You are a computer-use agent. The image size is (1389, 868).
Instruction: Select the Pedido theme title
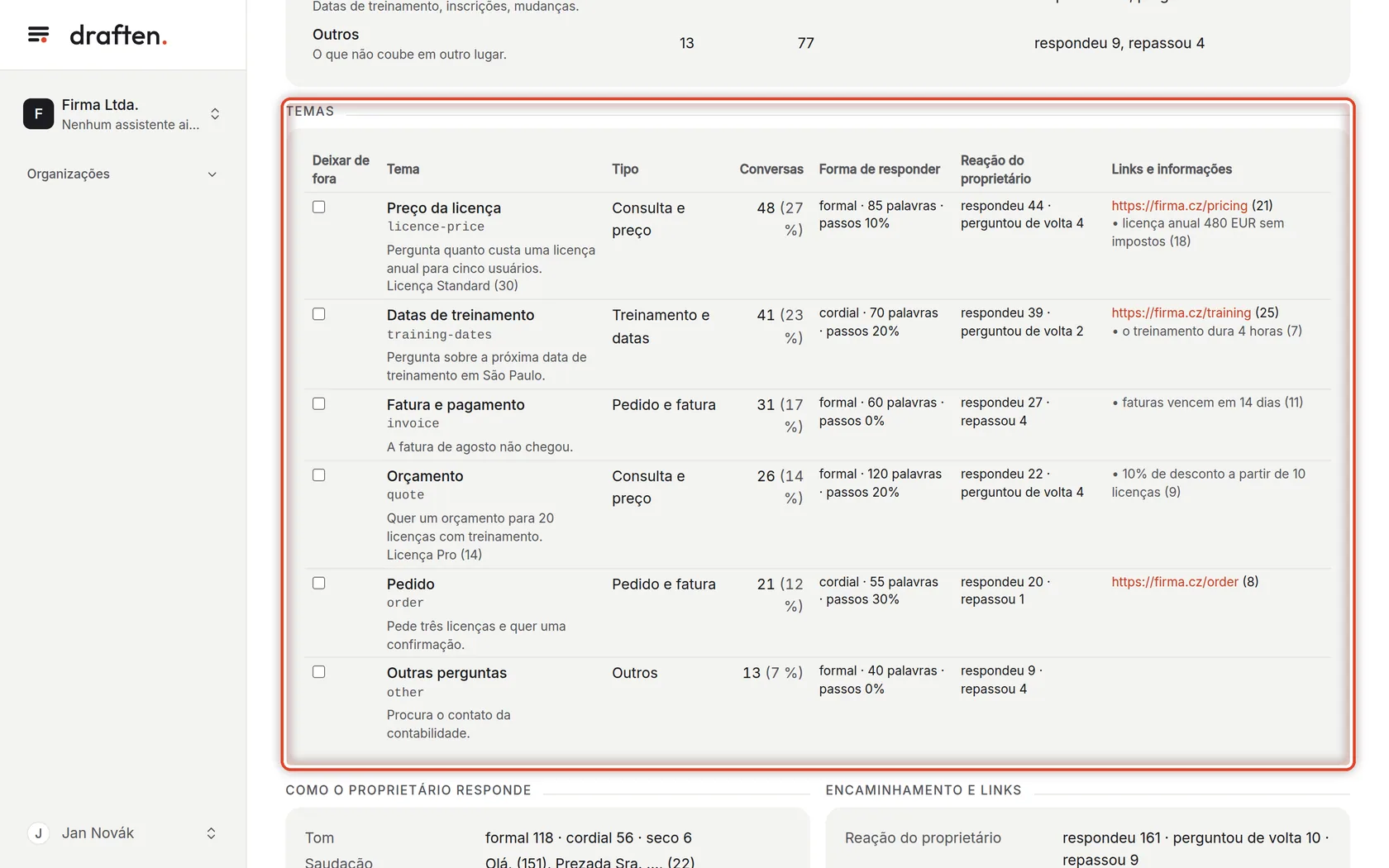click(411, 584)
